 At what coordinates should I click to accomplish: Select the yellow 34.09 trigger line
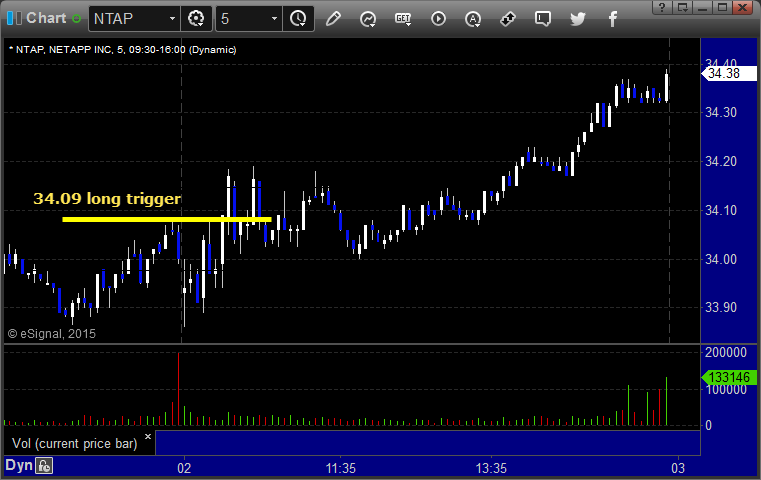(x=166, y=219)
